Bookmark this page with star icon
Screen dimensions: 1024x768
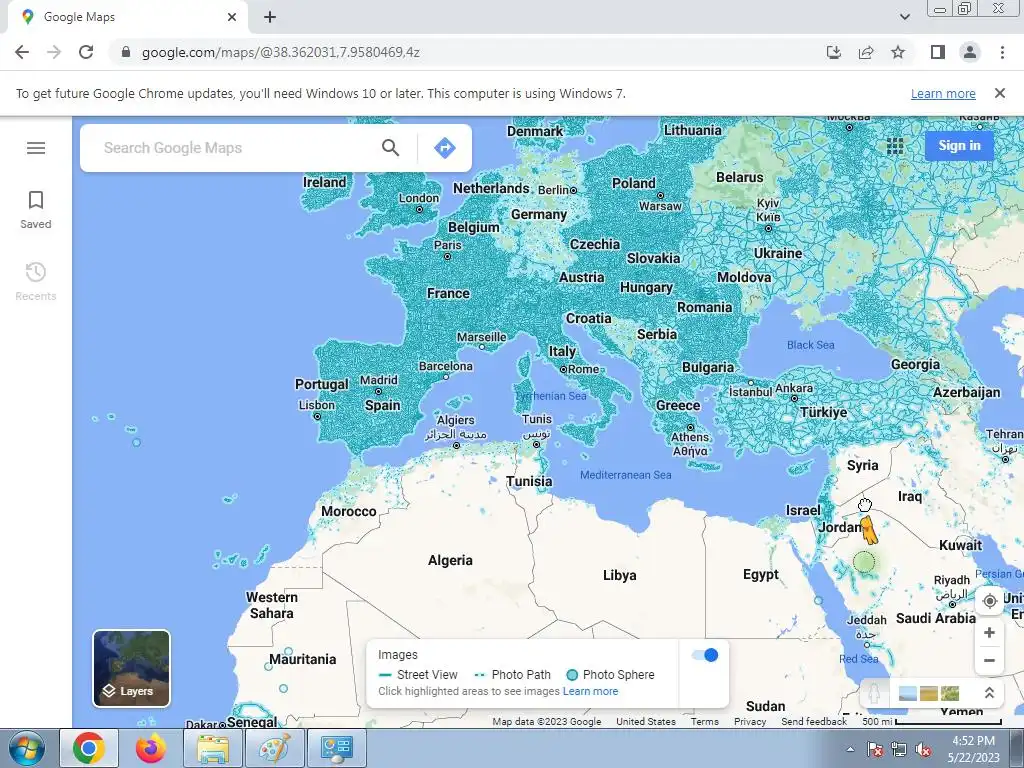[898, 52]
